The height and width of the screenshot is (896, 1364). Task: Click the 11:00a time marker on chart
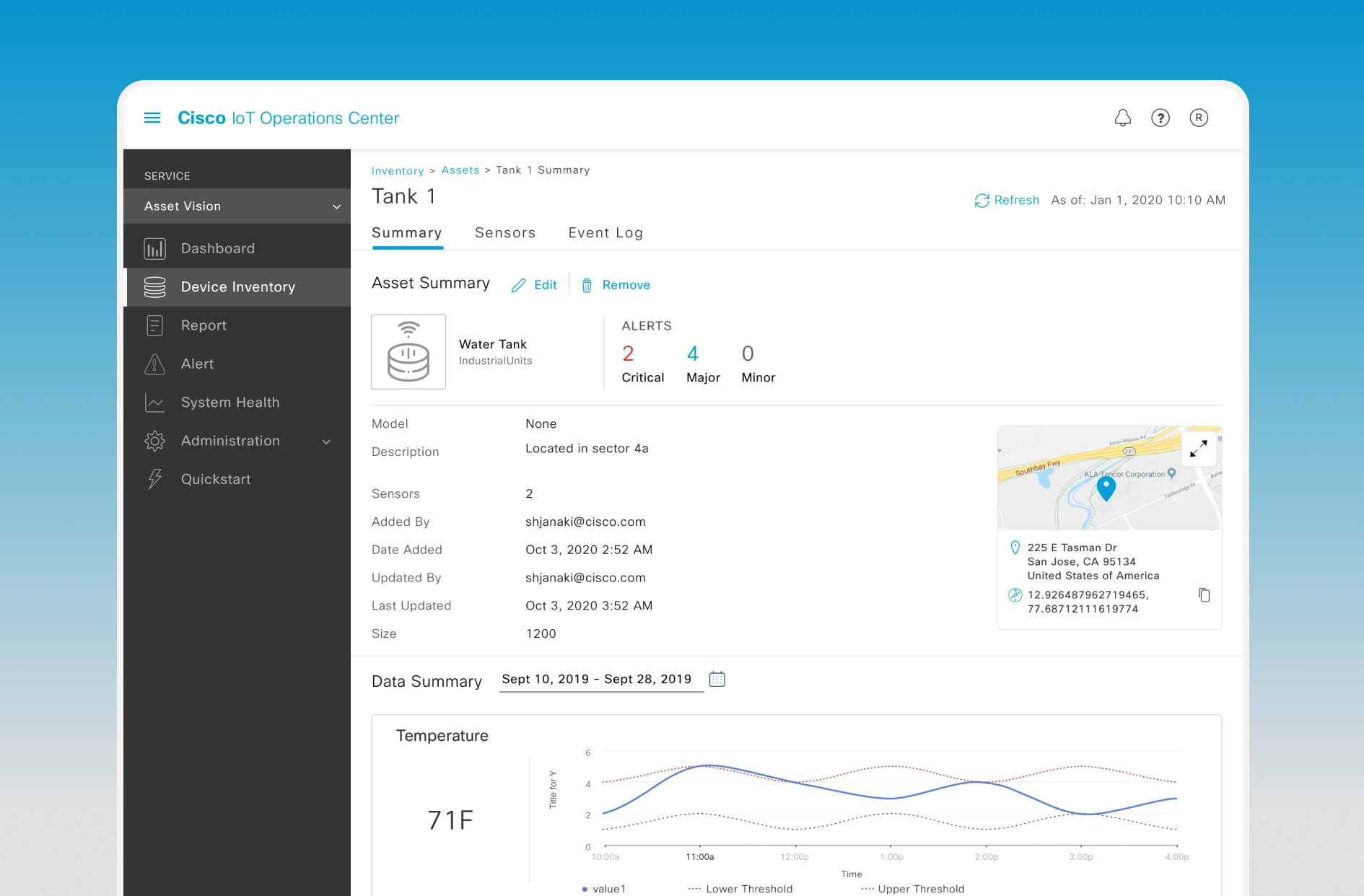click(x=699, y=857)
